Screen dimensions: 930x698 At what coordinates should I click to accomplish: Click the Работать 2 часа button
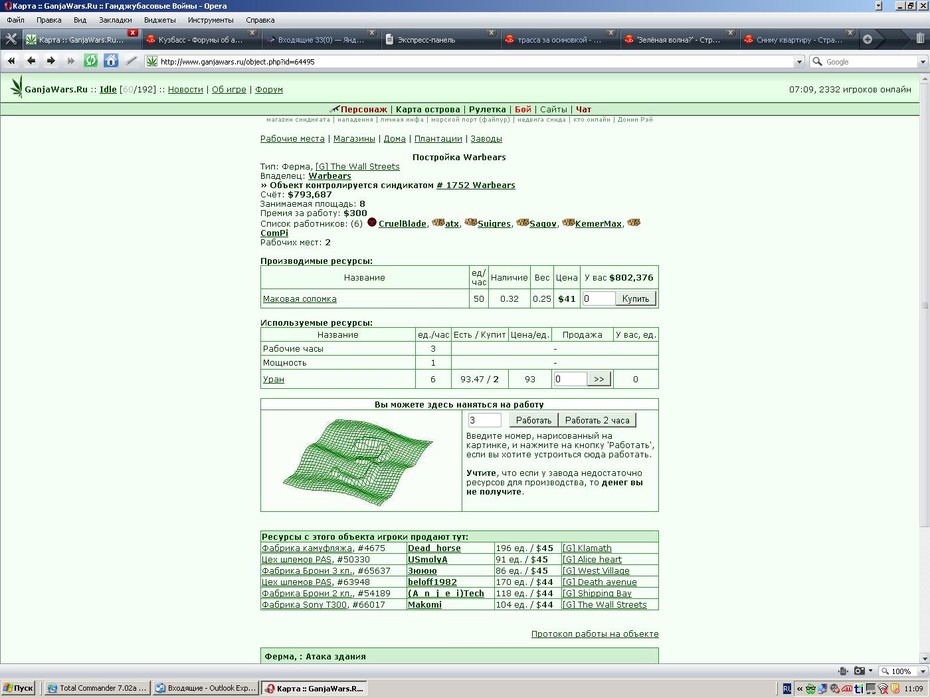(597, 420)
